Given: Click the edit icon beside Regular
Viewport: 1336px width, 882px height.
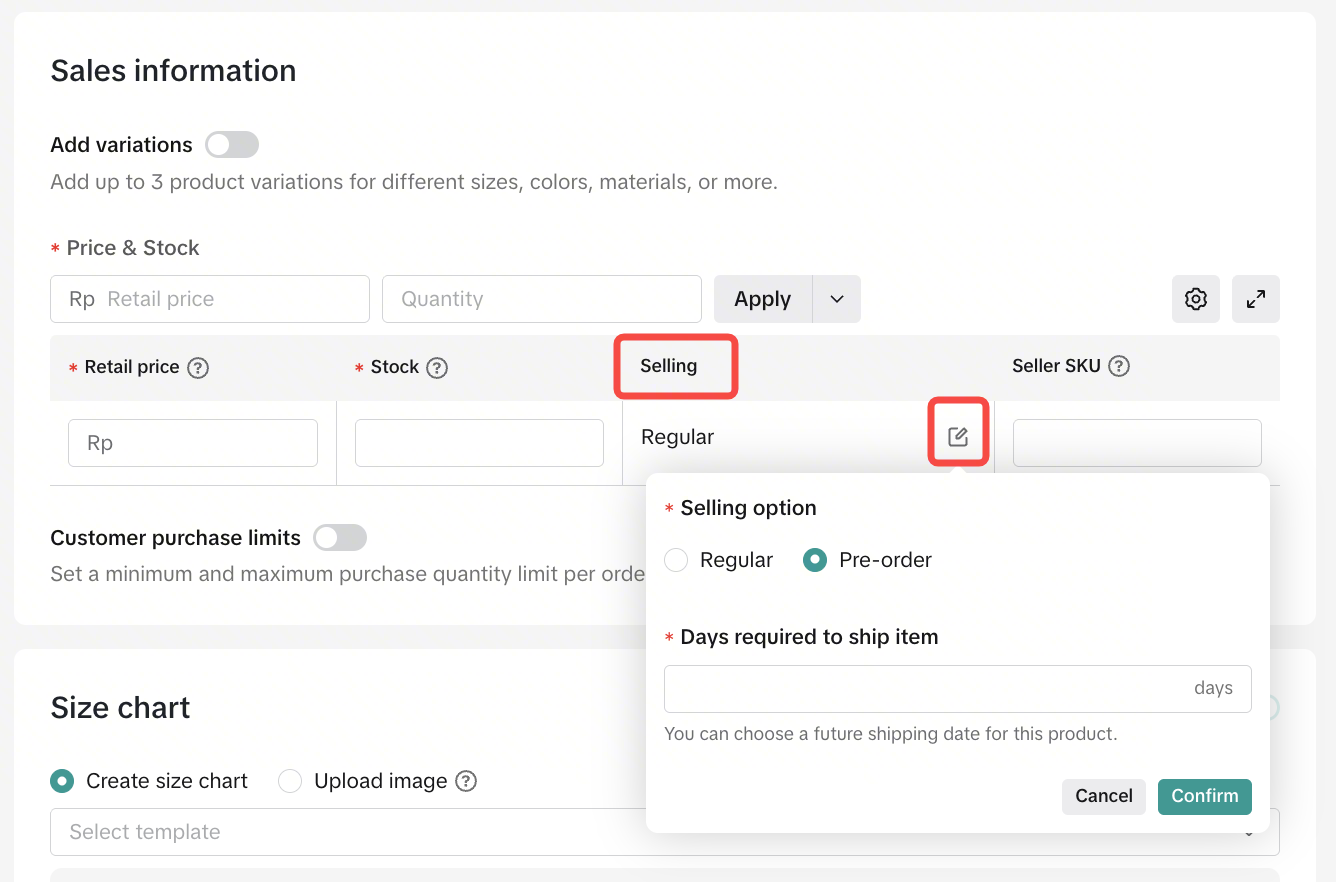Looking at the screenshot, I should (x=958, y=437).
